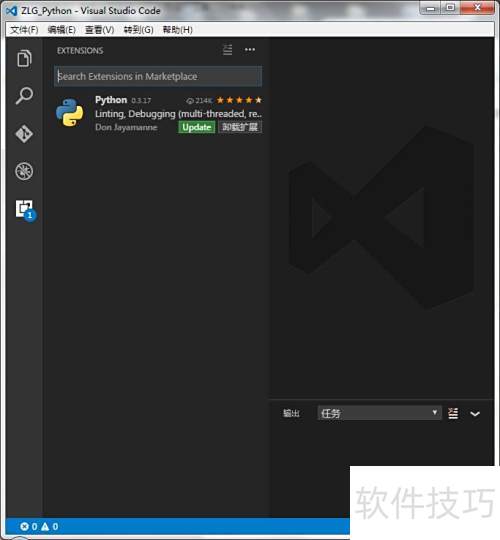Open the 转到(G) menu
This screenshot has height=540, width=500.
click(x=138, y=30)
